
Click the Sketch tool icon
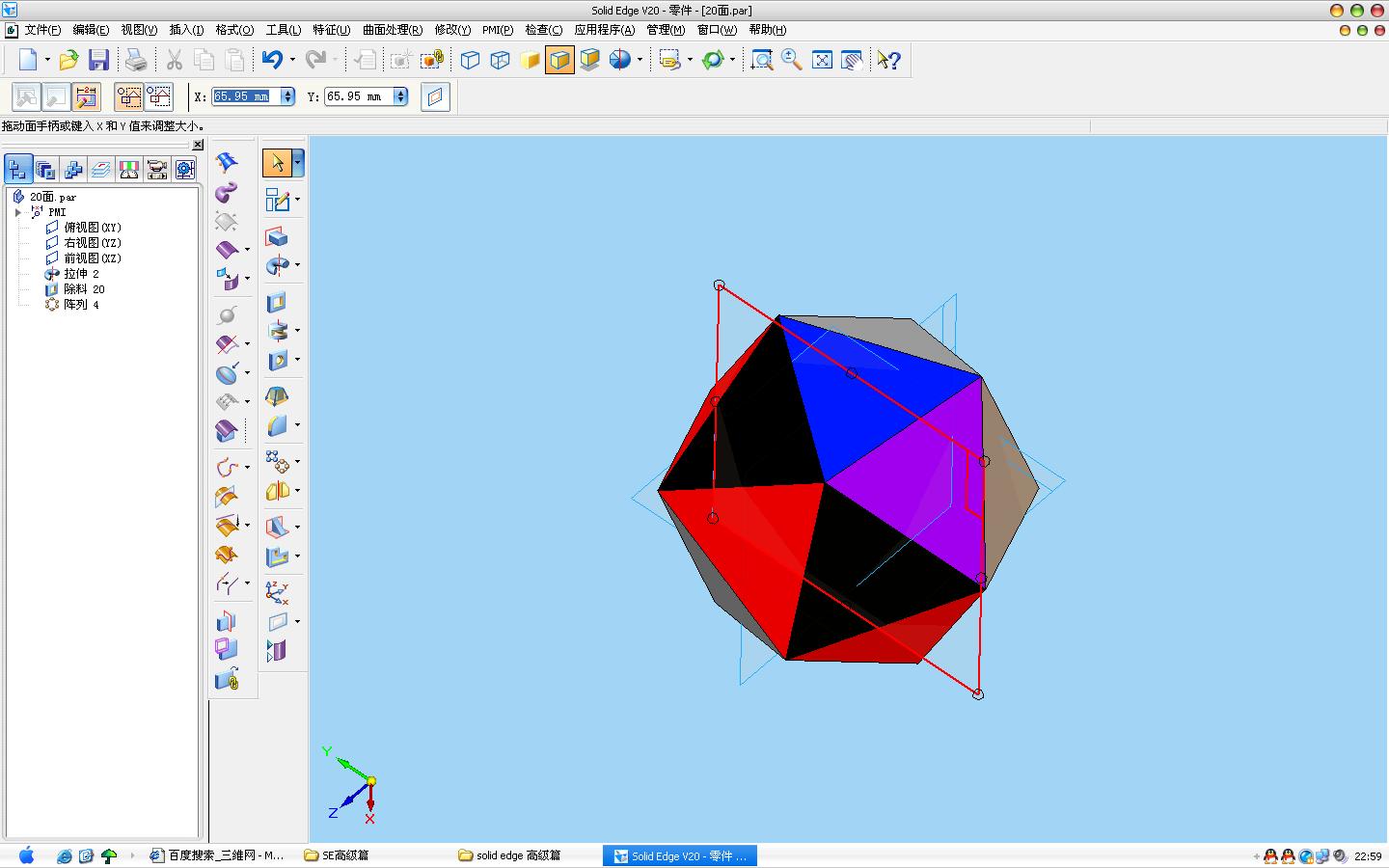pyautogui.click(x=277, y=200)
